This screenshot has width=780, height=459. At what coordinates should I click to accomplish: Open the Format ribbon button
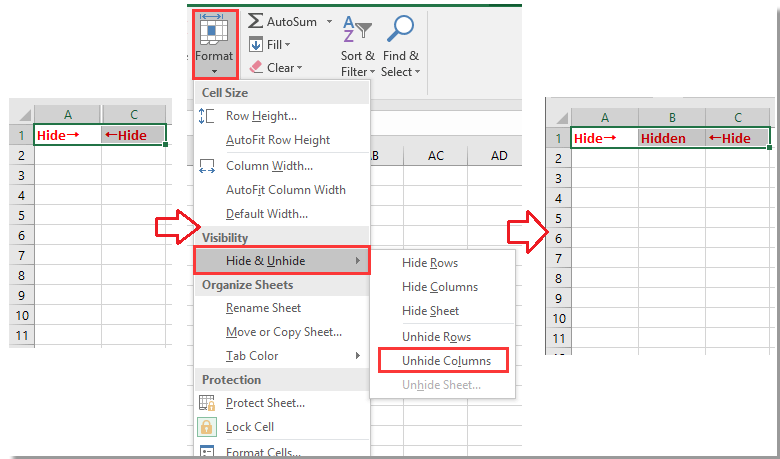pos(214,44)
